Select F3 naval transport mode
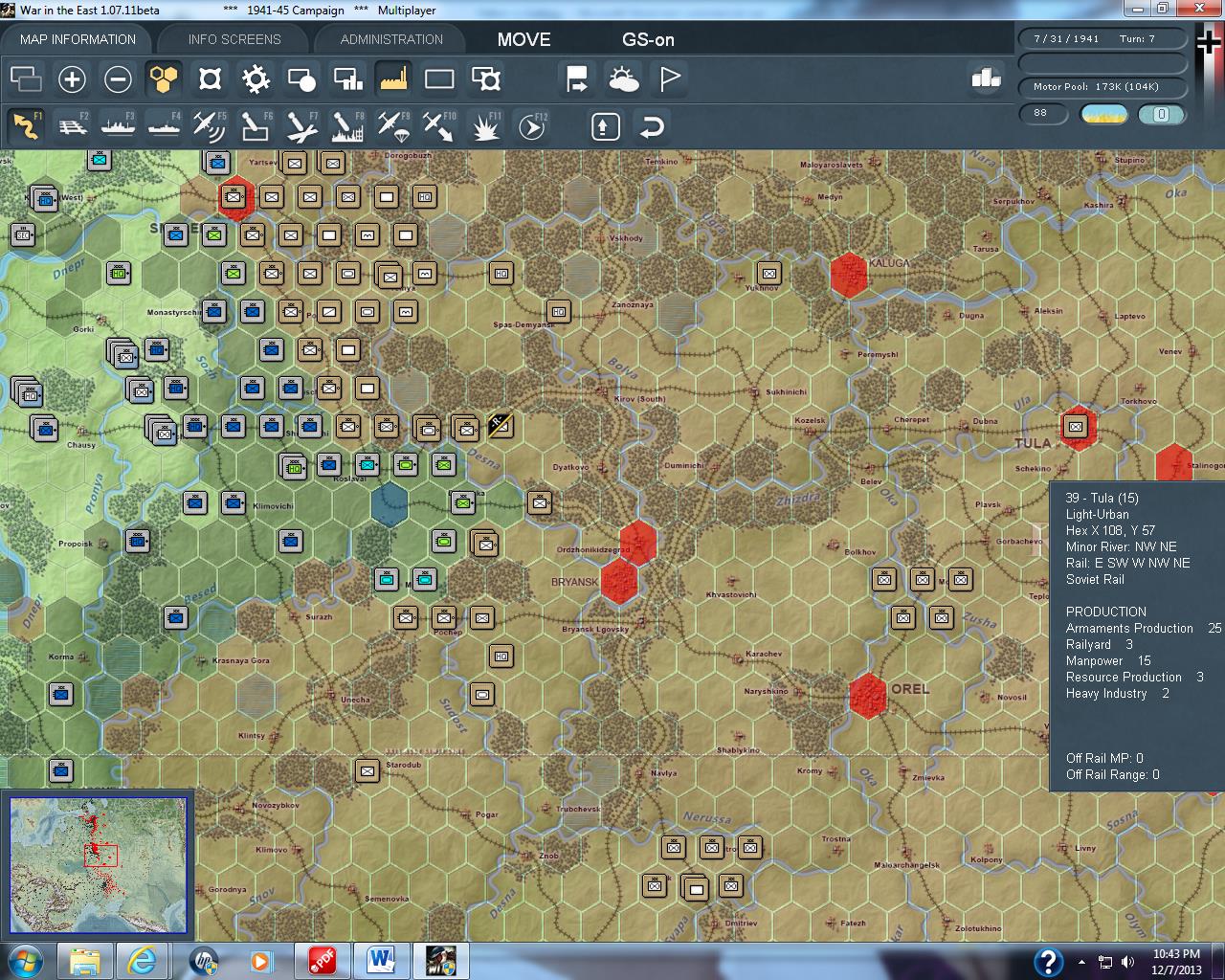Image resolution: width=1225 pixels, height=980 pixels. click(x=118, y=125)
